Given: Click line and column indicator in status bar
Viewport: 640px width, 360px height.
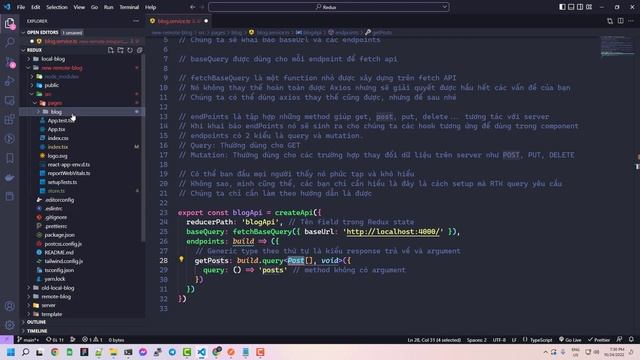Looking at the screenshot, I should [434, 340].
